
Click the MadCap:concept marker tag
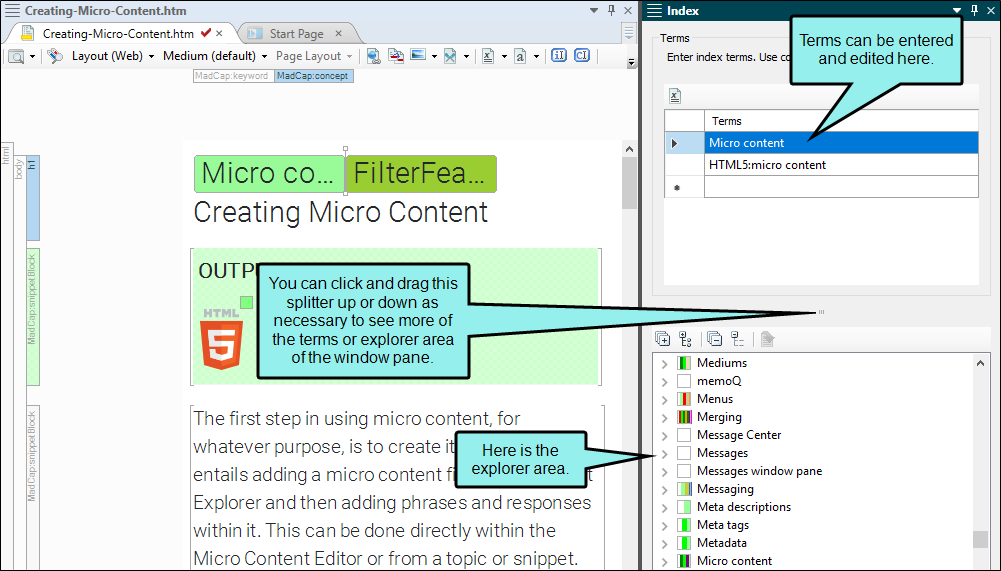click(x=313, y=76)
